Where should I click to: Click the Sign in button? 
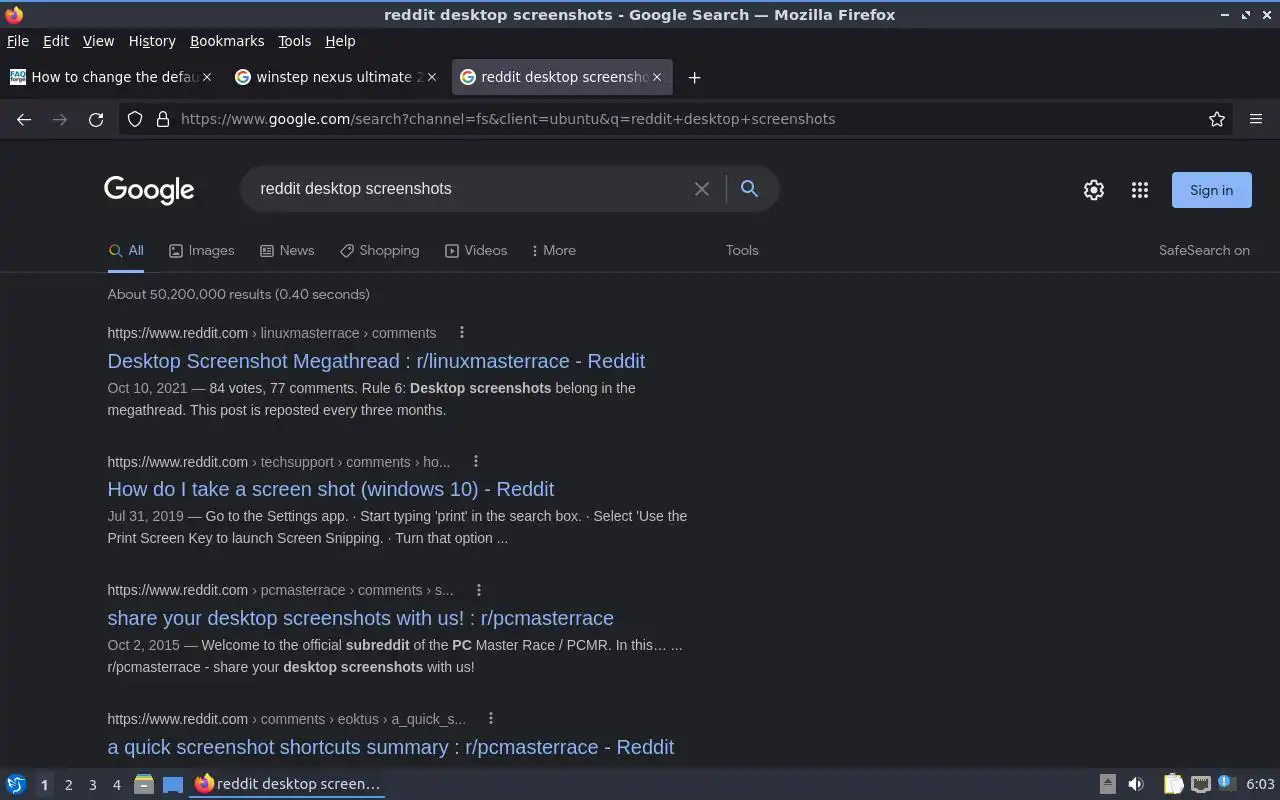coord(1211,190)
